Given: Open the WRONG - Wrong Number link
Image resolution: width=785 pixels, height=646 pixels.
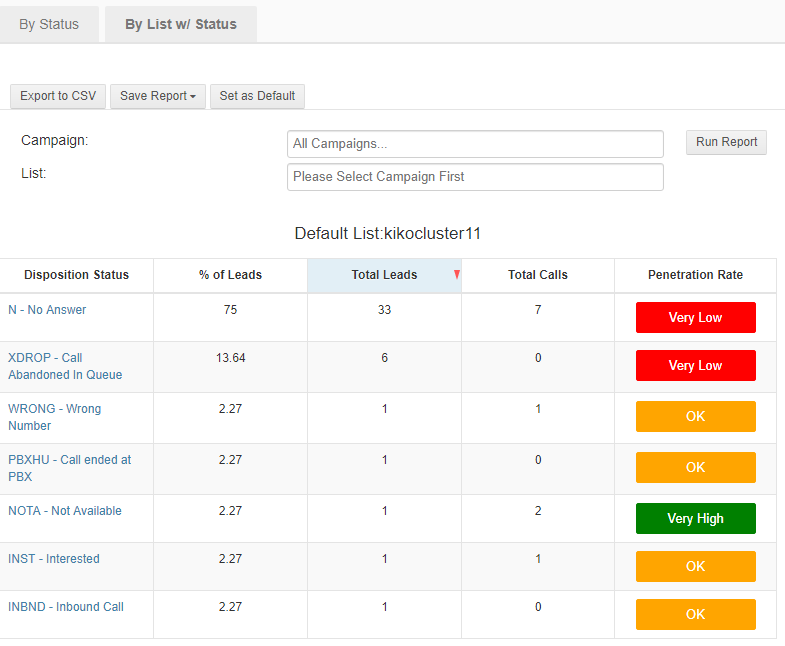Looking at the screenshot, I should click(x=54, y=417).
